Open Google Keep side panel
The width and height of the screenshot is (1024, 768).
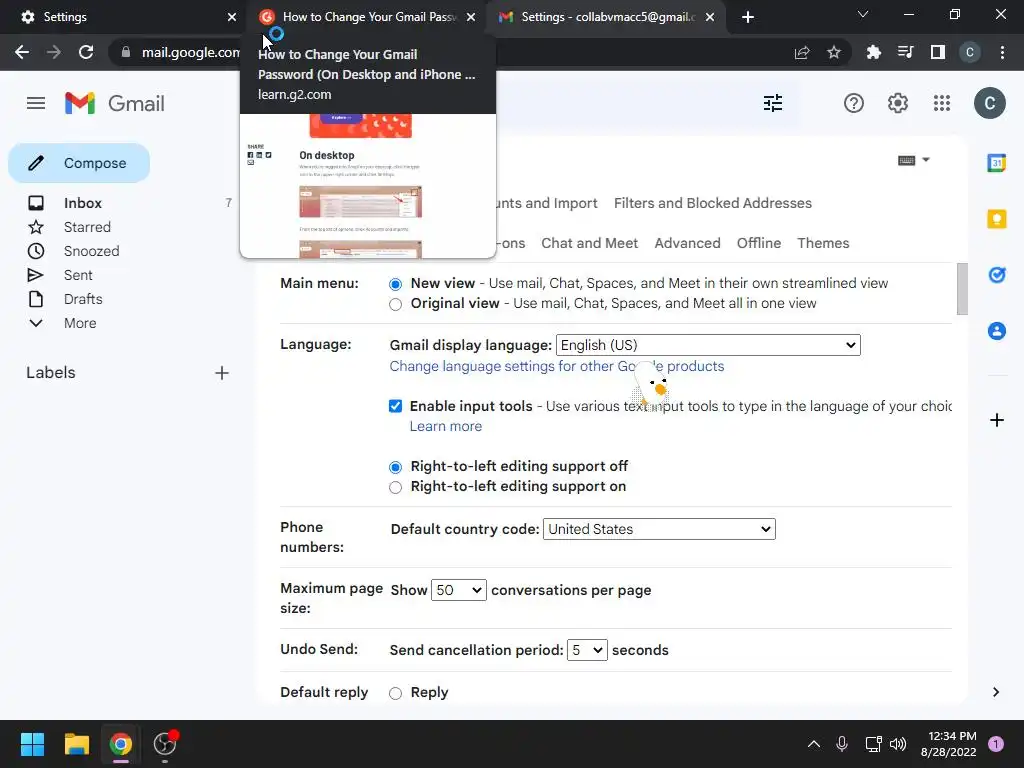click(997, 219)
